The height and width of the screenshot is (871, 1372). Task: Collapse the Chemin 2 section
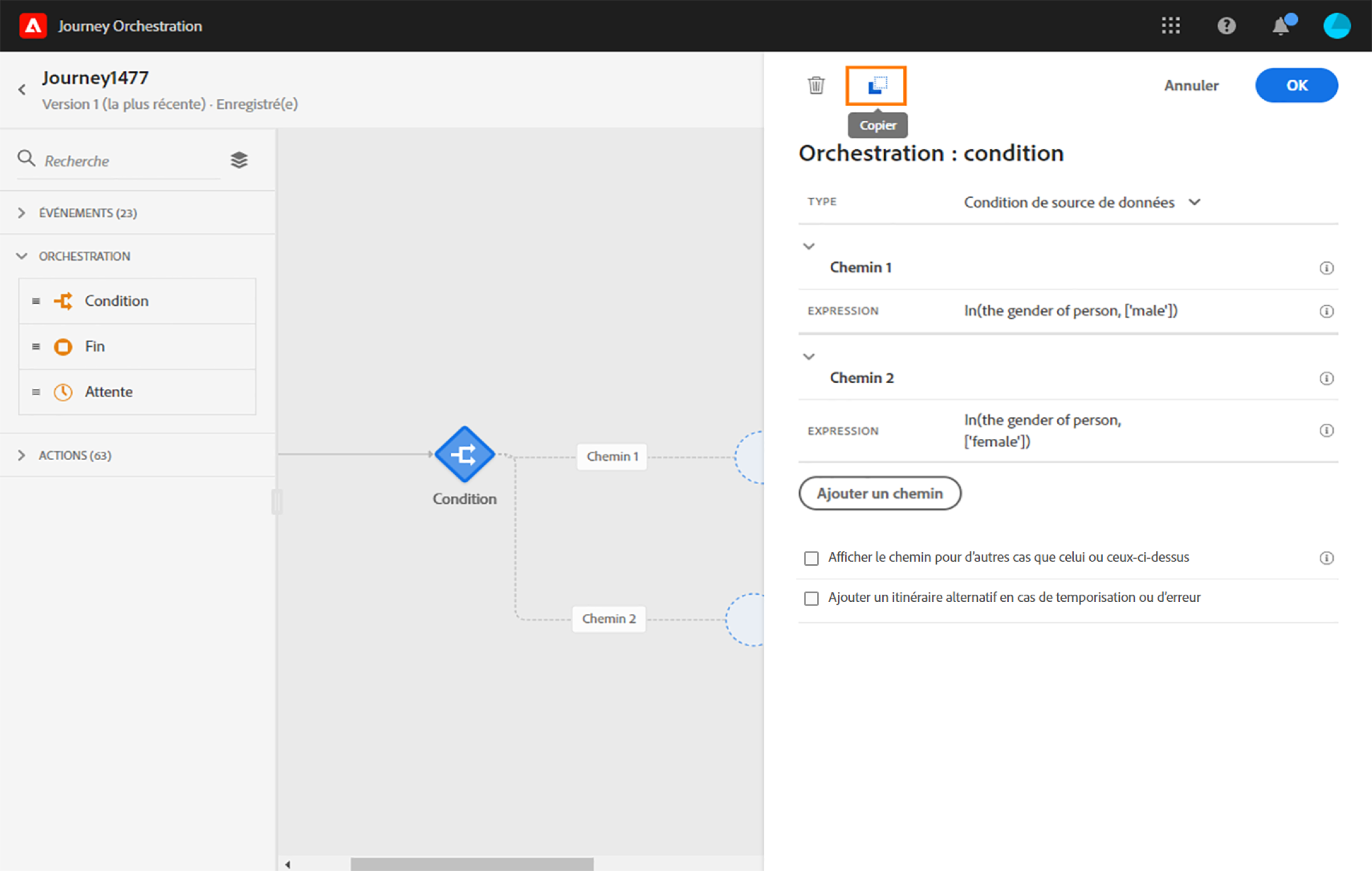809,356
